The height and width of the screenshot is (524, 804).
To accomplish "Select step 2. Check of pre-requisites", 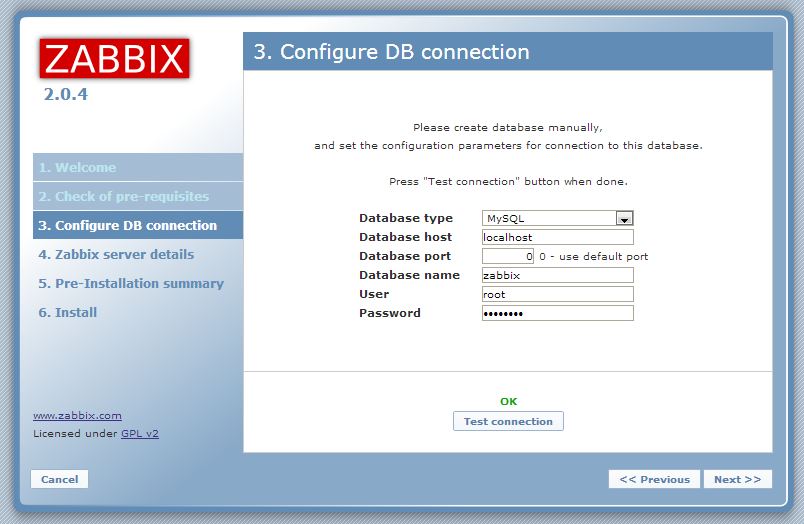I will pyautogui.click(x=138, y=196).
